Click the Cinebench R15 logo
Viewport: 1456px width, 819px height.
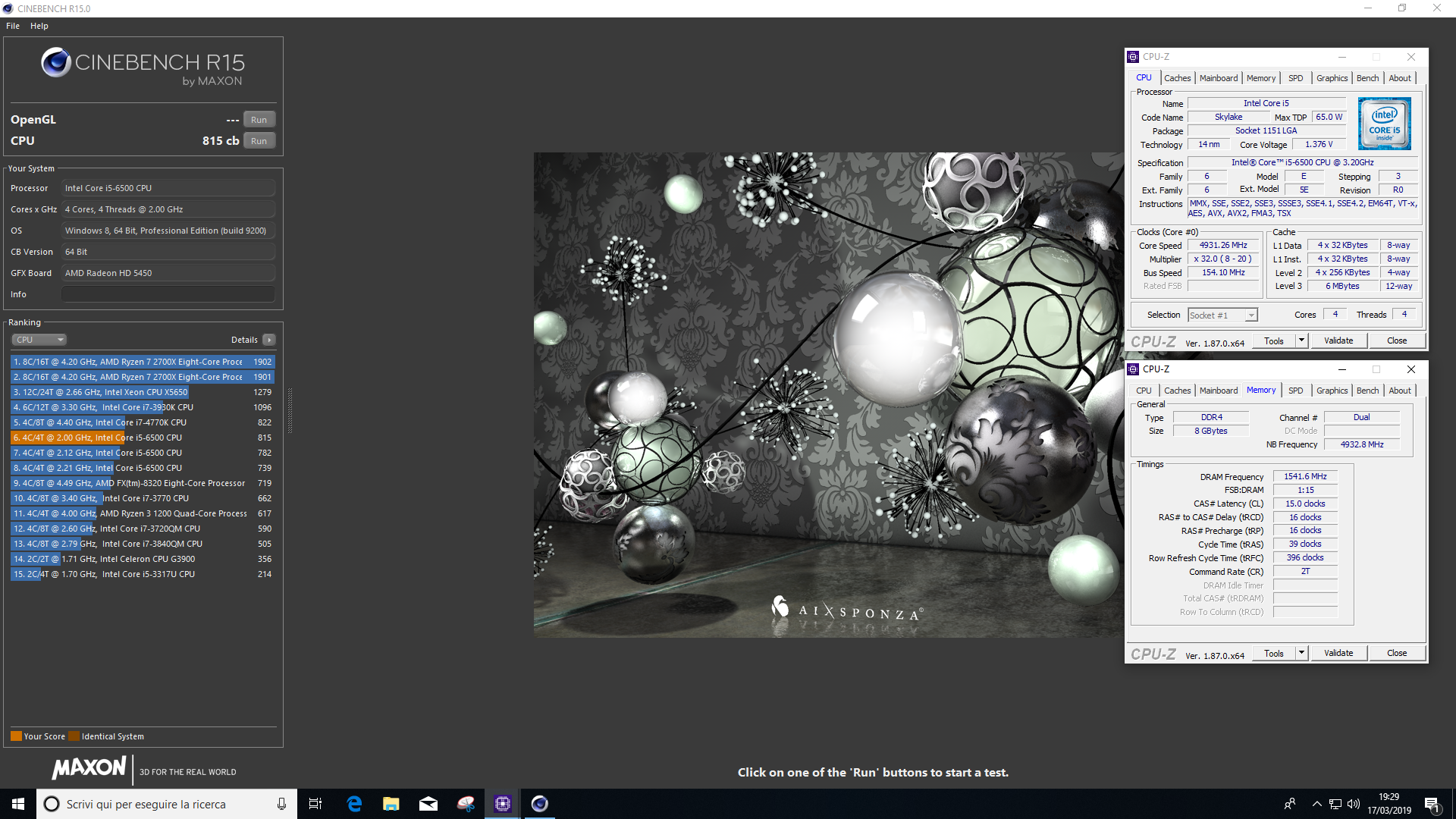point(143,67)
